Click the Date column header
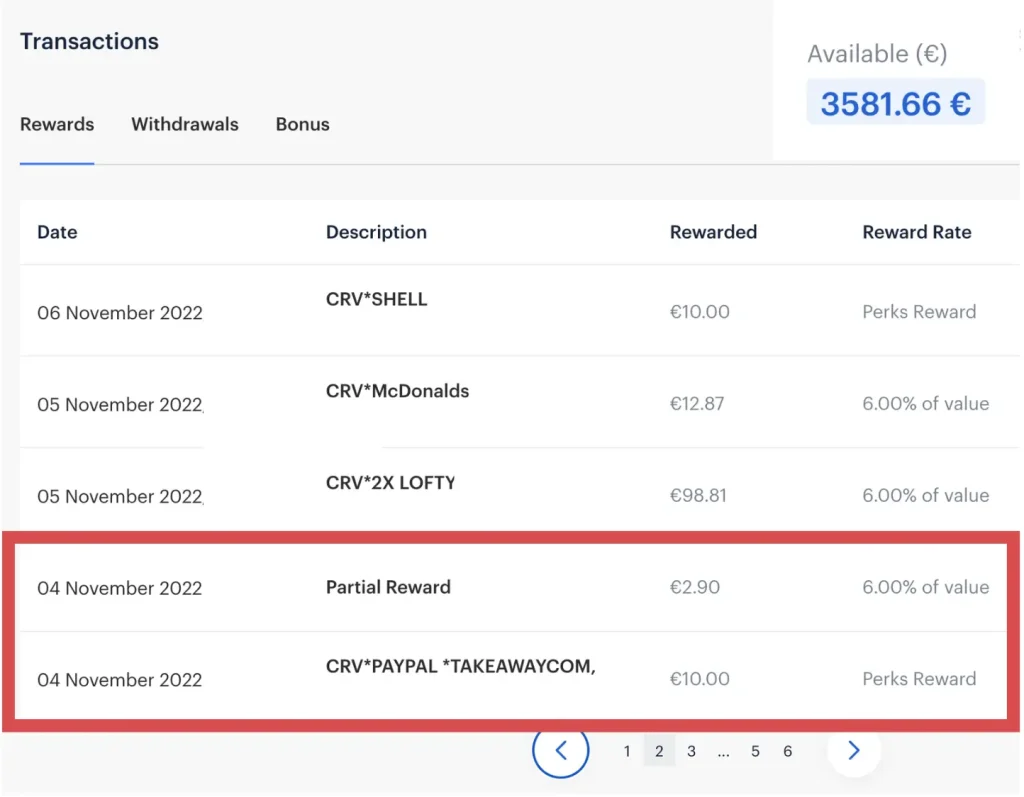 point(57,232)
